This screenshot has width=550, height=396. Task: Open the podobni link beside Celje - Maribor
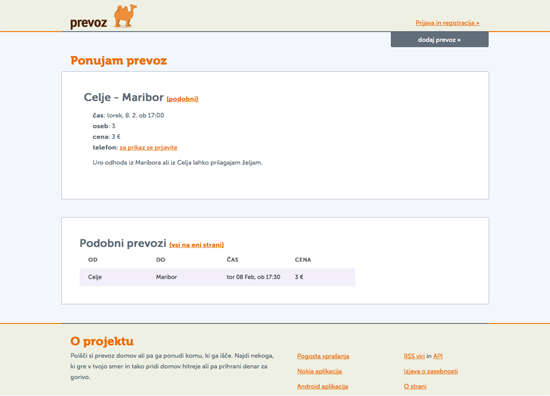pyautogui.click(x=182, y=99)
